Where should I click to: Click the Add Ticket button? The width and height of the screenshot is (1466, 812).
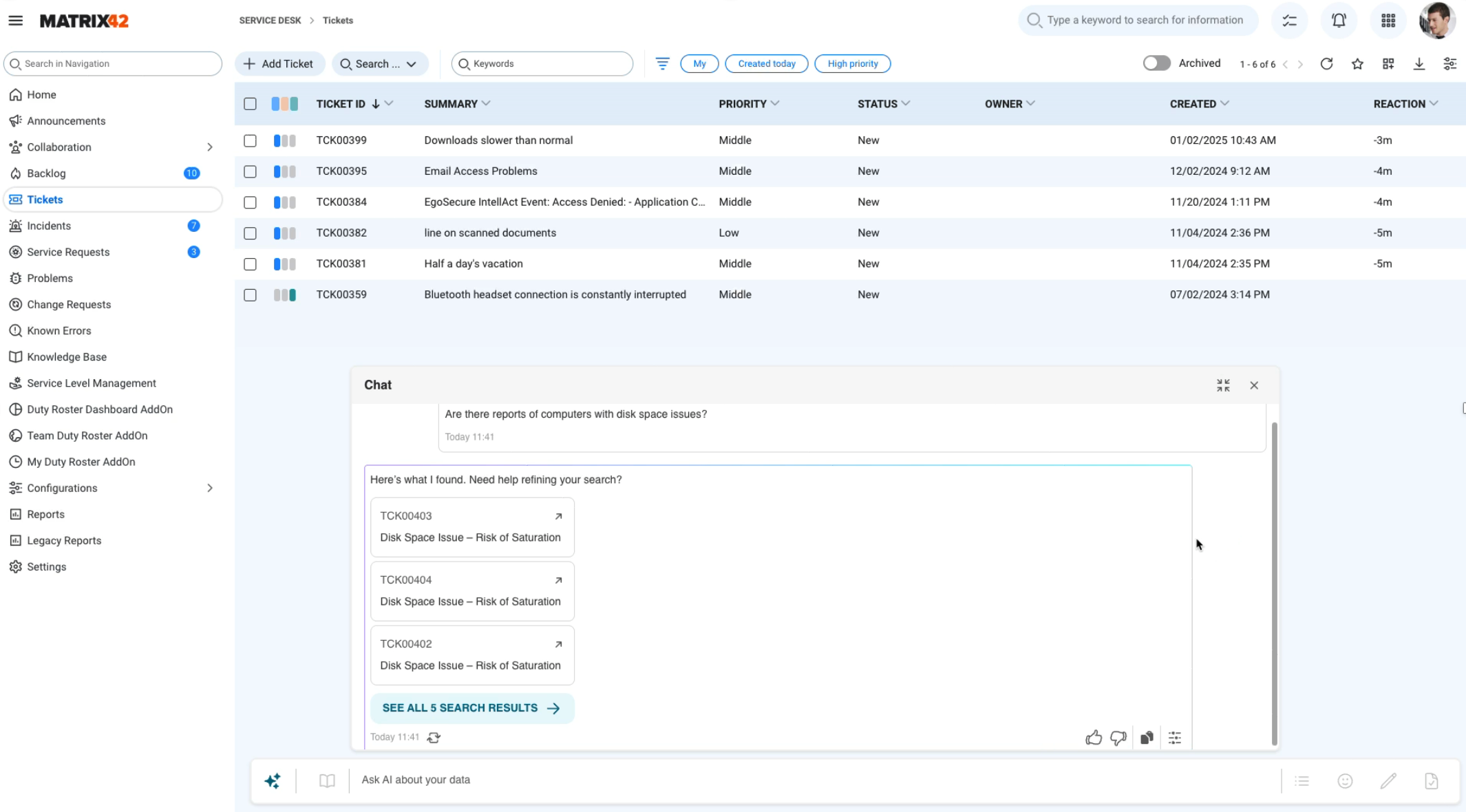click(x=279, y=64)
